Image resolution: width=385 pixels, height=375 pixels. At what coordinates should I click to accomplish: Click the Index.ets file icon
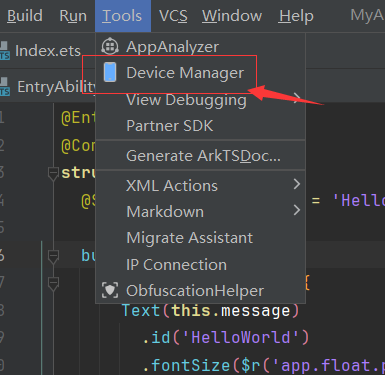click(5, 51)
